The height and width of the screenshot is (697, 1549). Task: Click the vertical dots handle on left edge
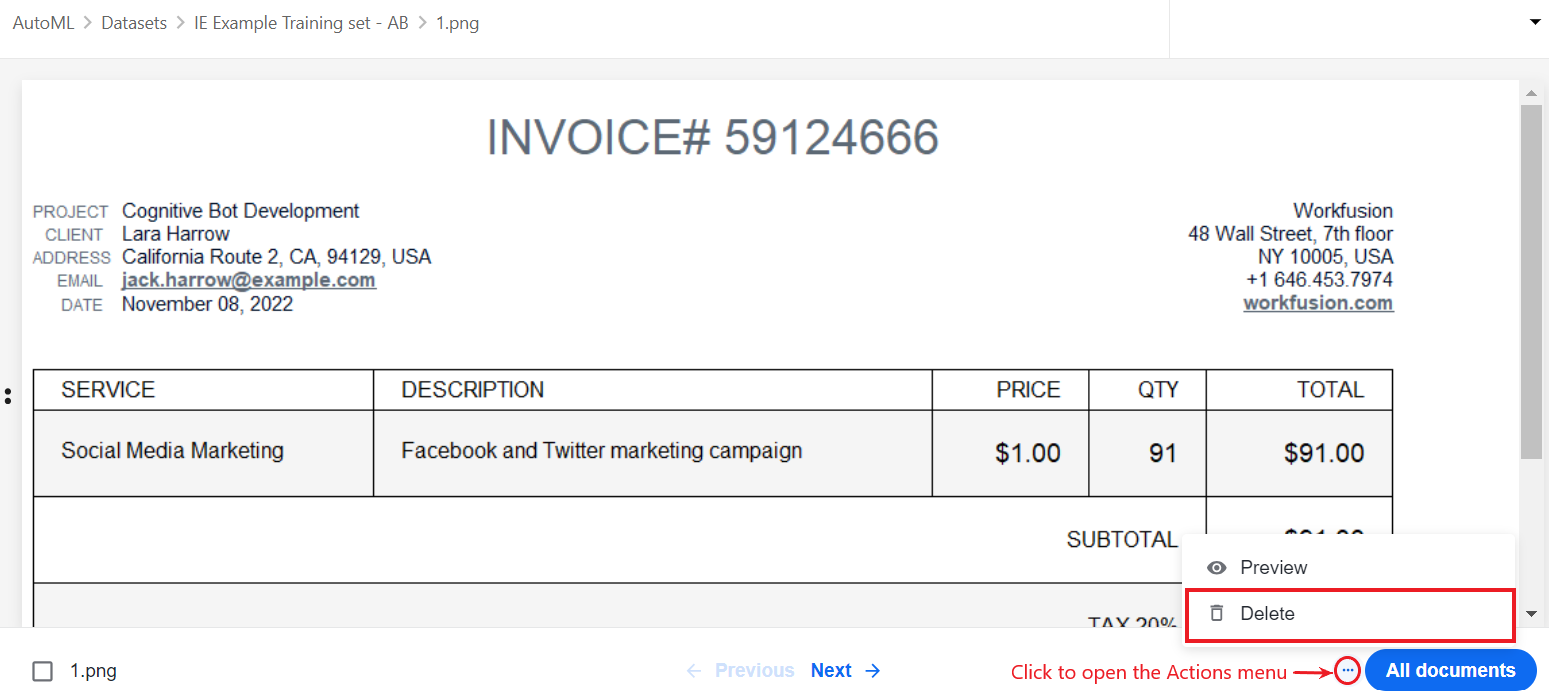click(8, 396)
